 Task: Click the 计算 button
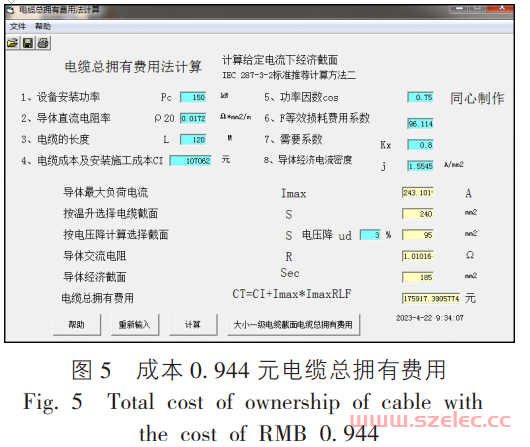point(193,325)
